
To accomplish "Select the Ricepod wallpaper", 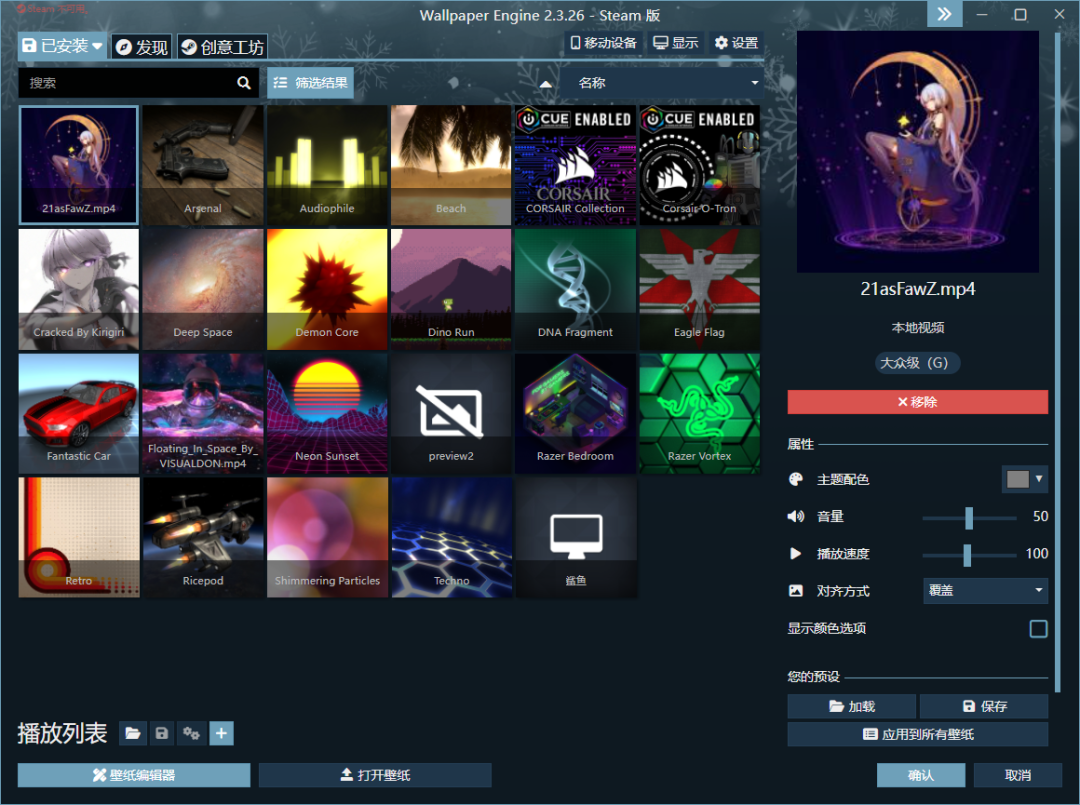I will coord(203,538).
